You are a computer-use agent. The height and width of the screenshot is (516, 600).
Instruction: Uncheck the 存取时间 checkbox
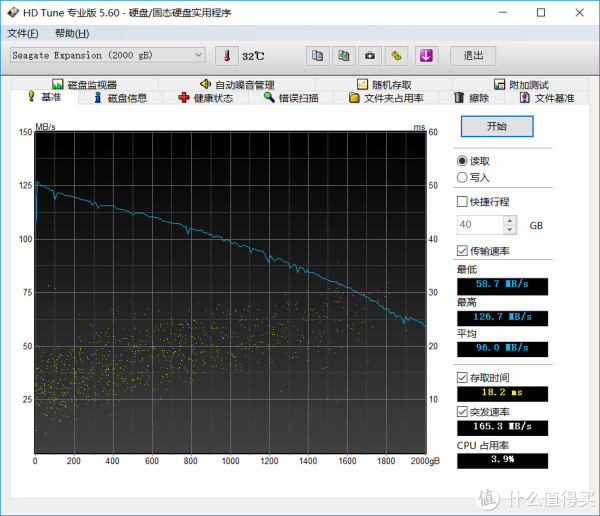(x=462, y=377)
